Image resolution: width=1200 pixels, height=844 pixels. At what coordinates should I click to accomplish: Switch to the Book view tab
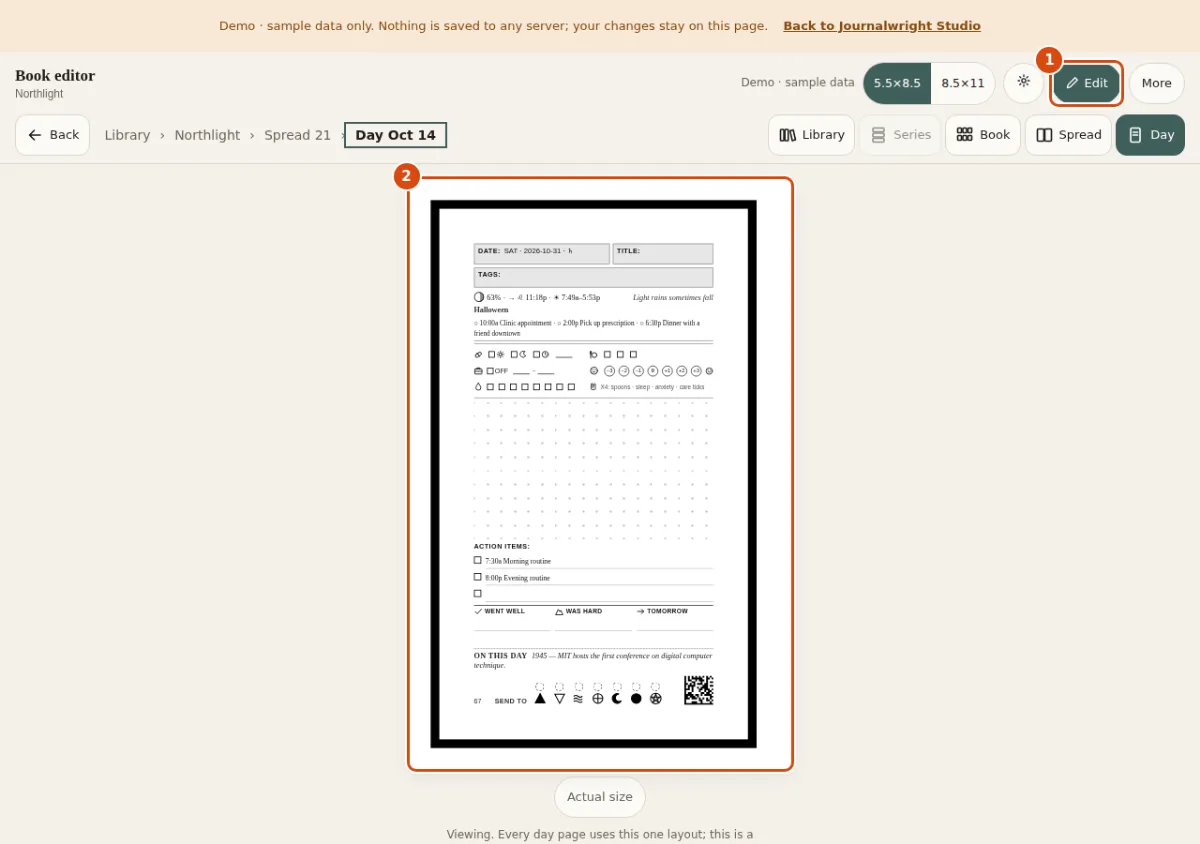[983, 135]
